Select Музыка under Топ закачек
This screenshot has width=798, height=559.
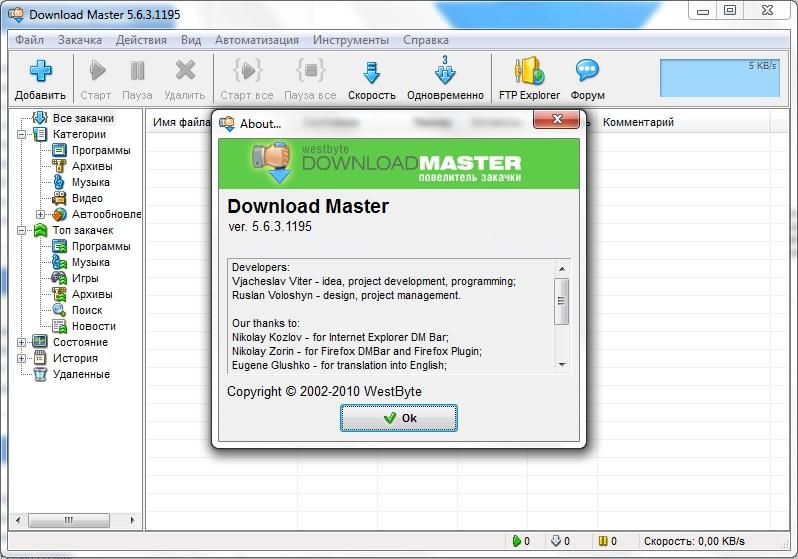[91, 262]
